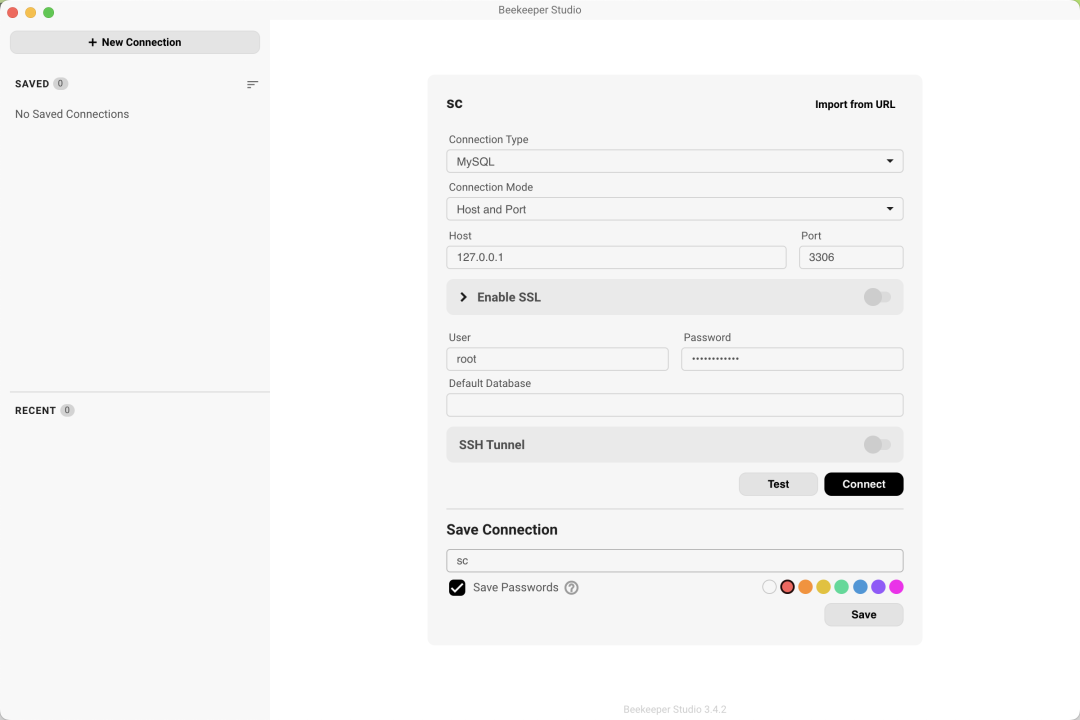
Task: Click the Port field showing 3306
Action: pyautogui.click(x=851, y=257)
